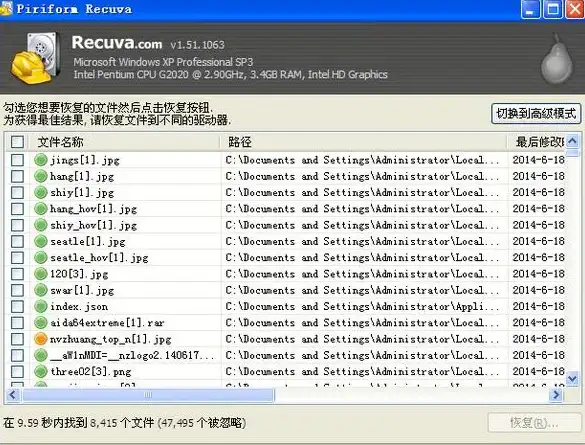Screen dimensions: 585x445
Task: Click the green status dot for hang_hov[1].jpg
Action: coord(41,209)
